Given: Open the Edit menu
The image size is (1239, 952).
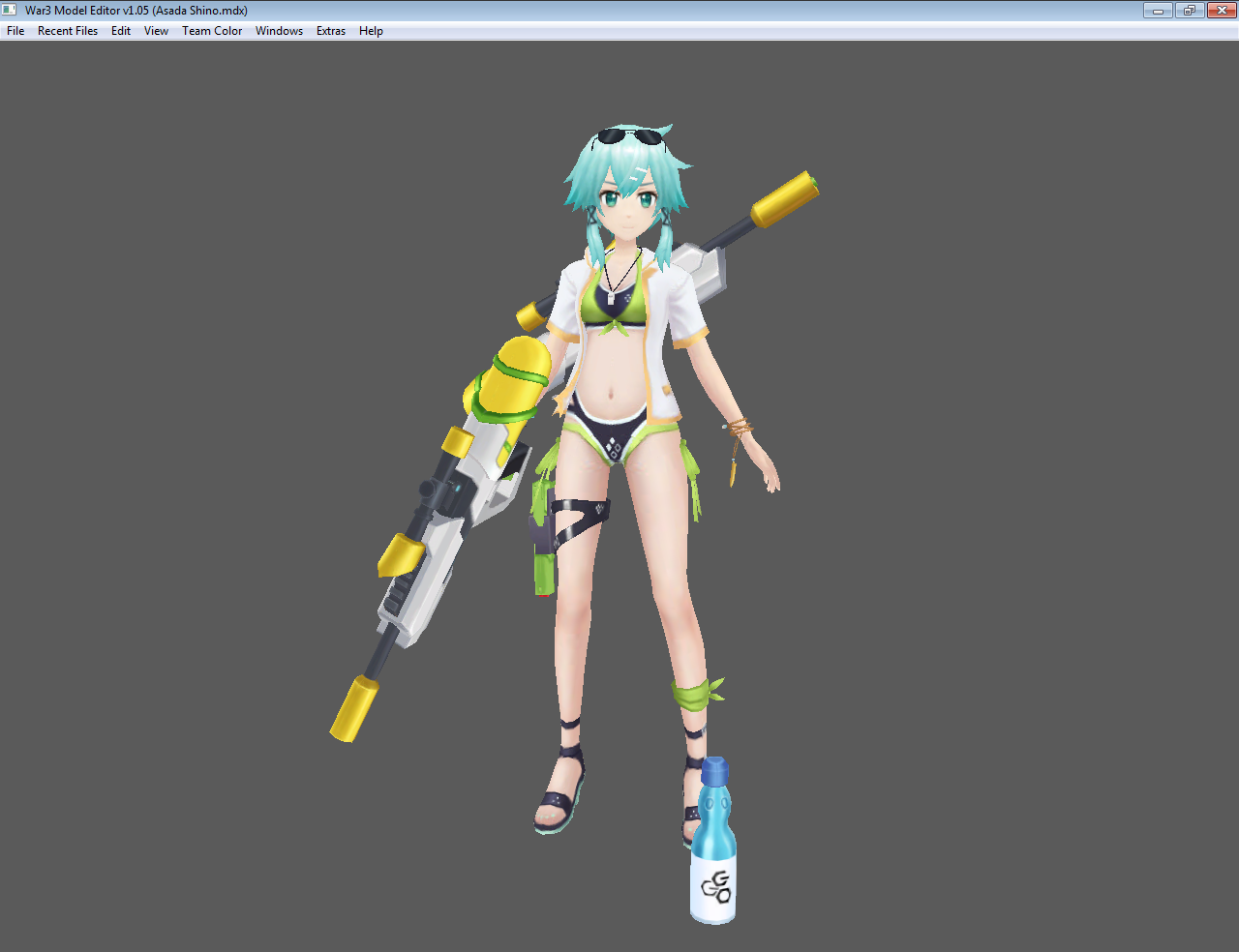Looking at the screenshot, I should coord(121,31).
